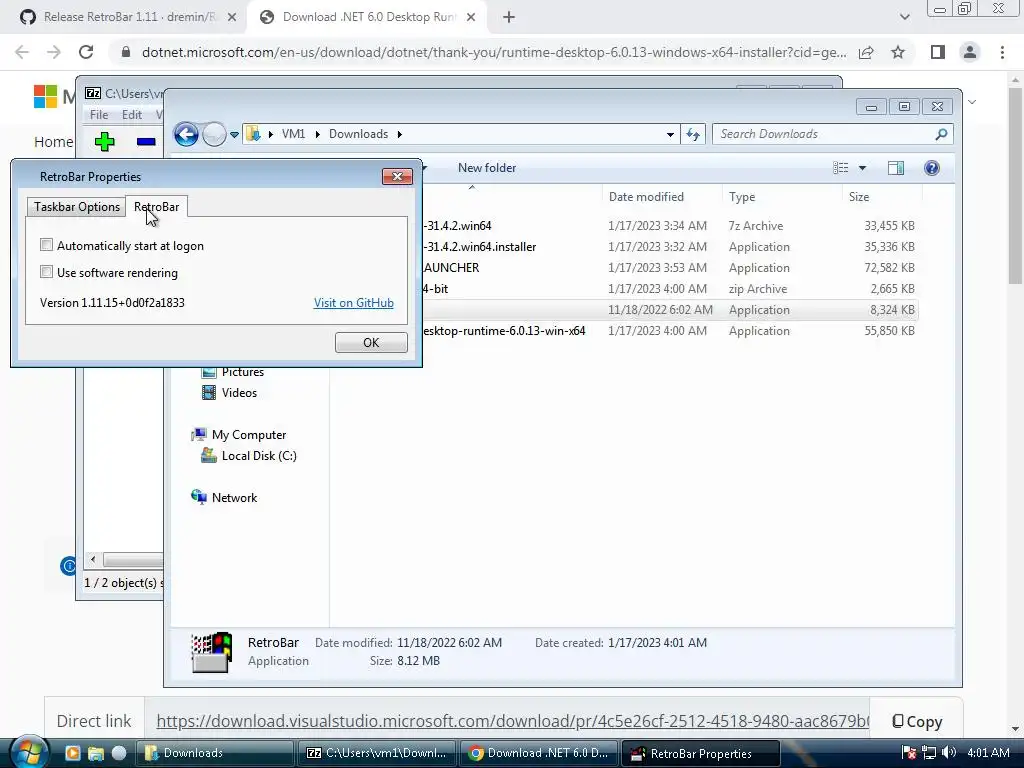The height and width of the screenshot is (768, 1024).
Task: Switch to 7-Zip taskbar button
Action: (377, 753)
